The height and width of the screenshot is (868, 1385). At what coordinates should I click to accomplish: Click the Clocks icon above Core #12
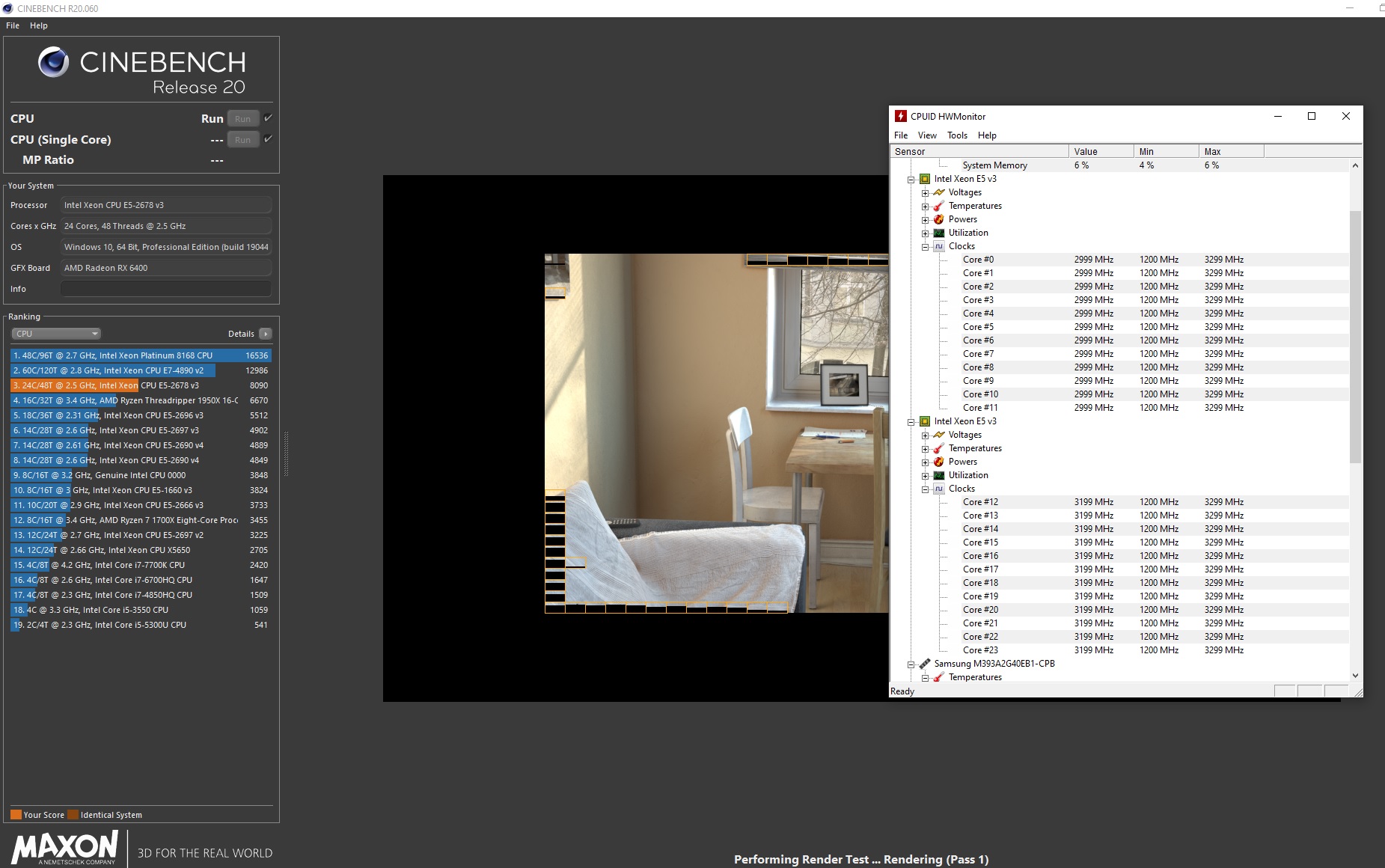click(x=939, y=489)
